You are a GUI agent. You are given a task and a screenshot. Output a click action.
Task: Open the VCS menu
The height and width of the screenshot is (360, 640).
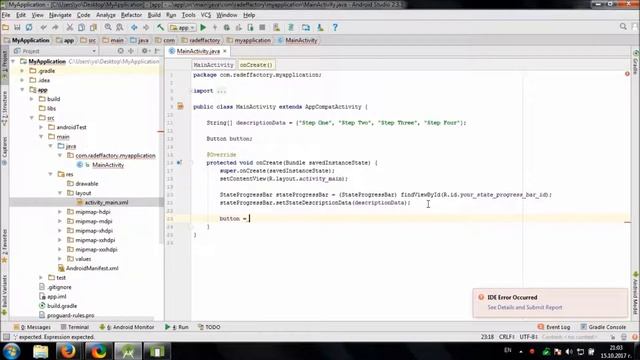pyautogui.click(x=206, y=15)
